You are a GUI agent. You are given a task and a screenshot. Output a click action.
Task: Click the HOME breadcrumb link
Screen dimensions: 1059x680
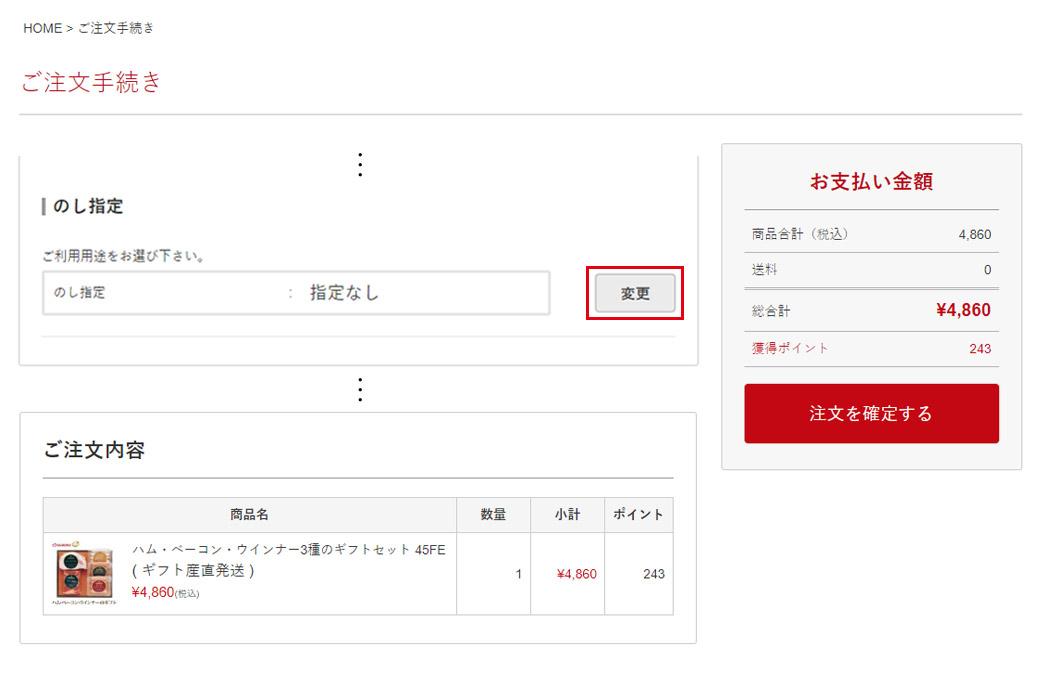point(42,28)
